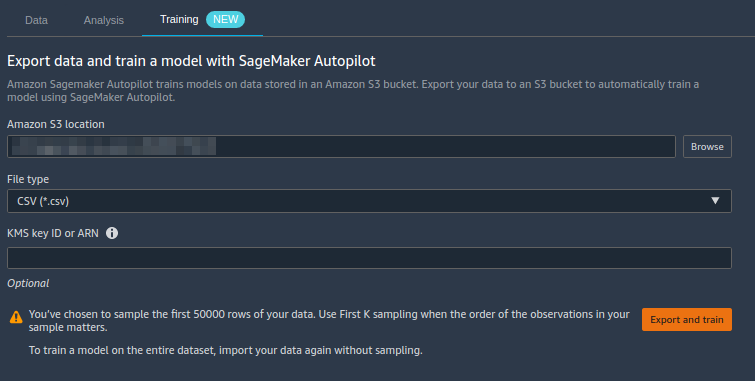
Task: Click the Amazon S3 location label
Action: pyautogui.click(x=56, y=124)
